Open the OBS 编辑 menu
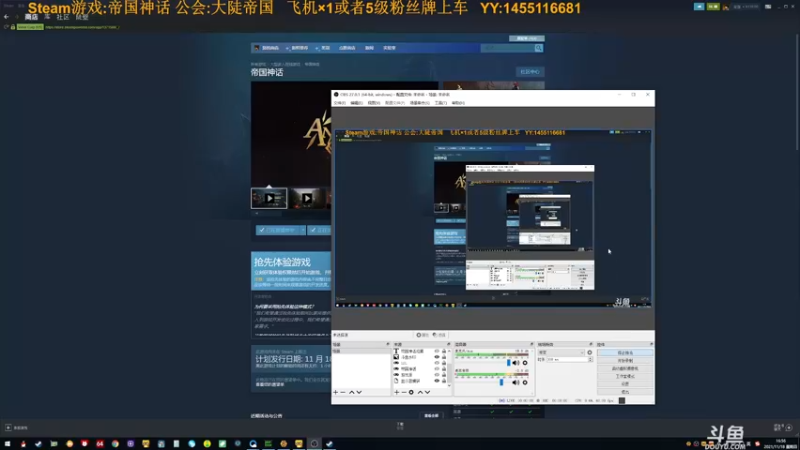This screenshot has height=450, width=800. (356, 103)
